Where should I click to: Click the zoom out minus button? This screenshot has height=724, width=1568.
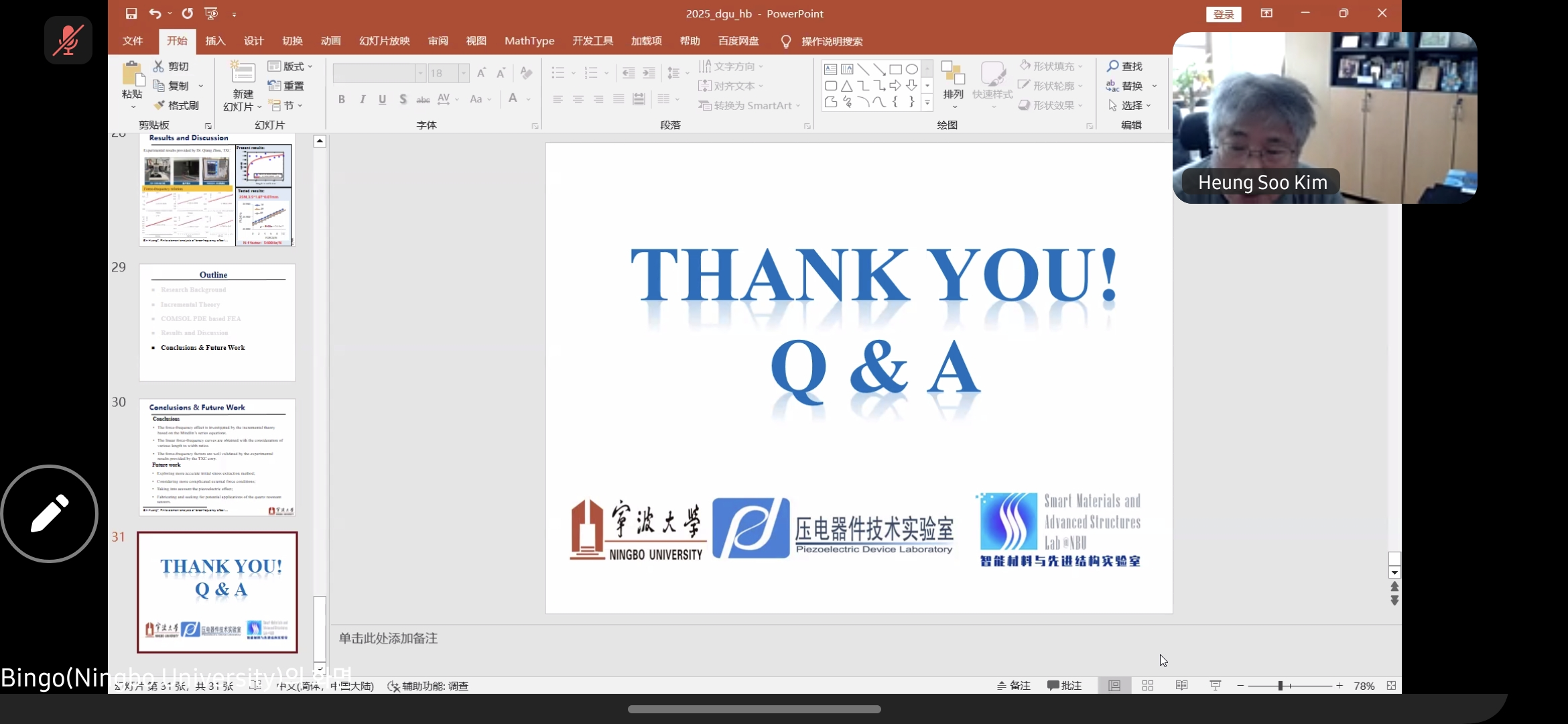coord(1240,686)
